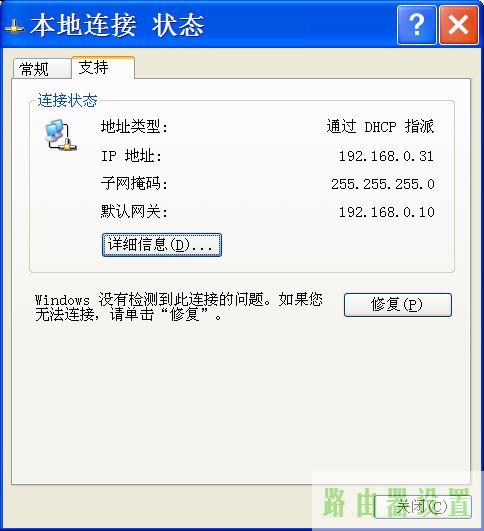Image resolution: width=484 pixels, height=531 pixels.
Task: Click the Windows 没有检测到此连接的问题 message text
Action: click(179, 307)
